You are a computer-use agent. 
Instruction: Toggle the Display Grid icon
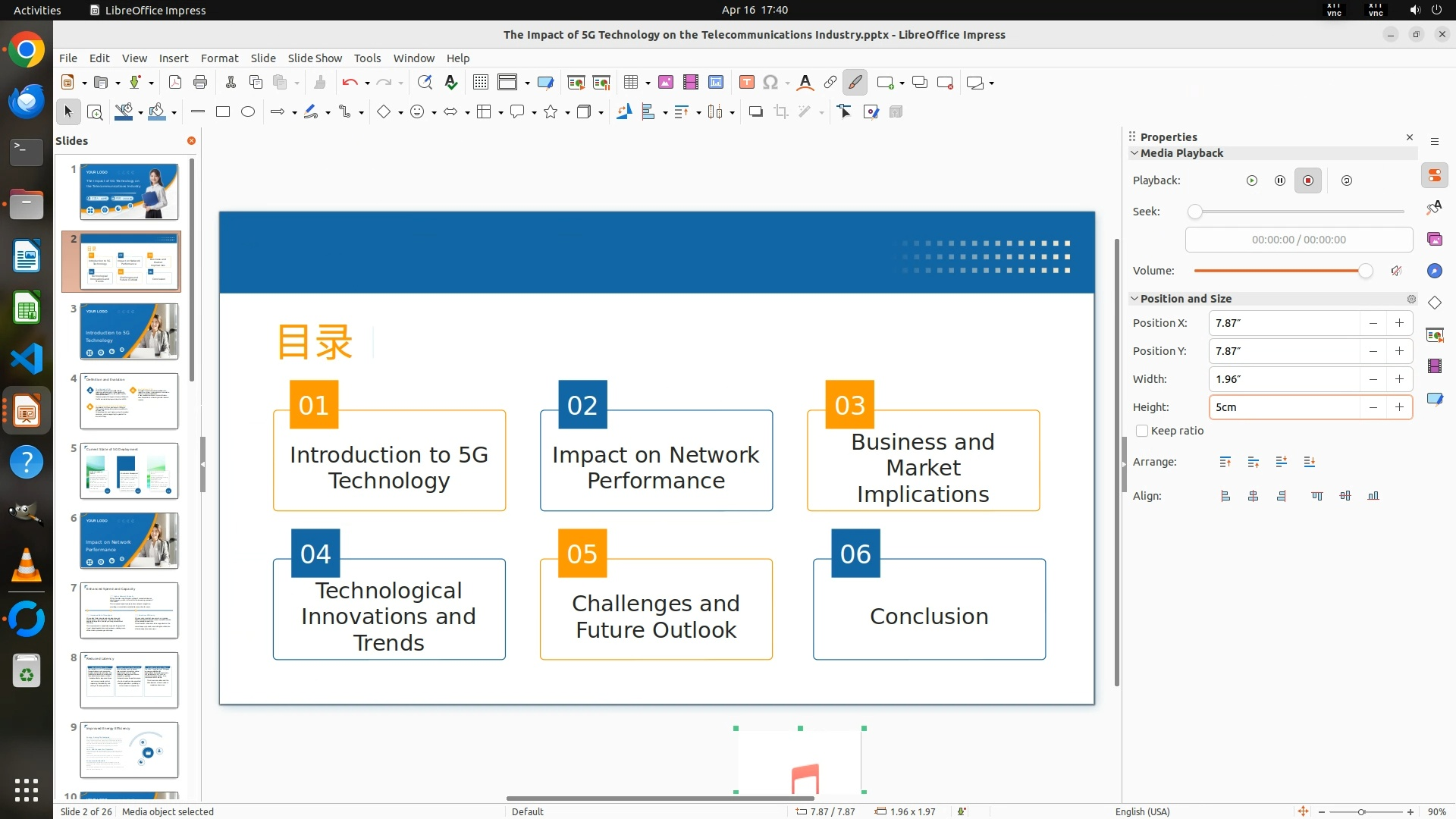(480, 82)
